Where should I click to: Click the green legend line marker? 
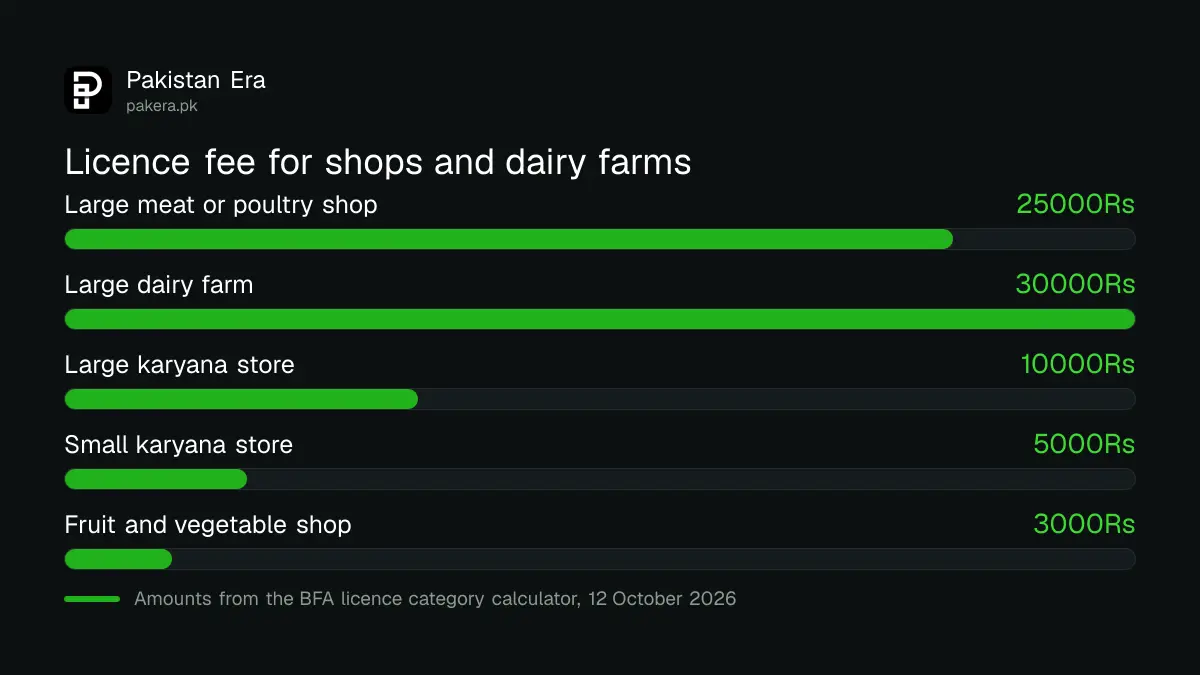(x=92, y=599)
